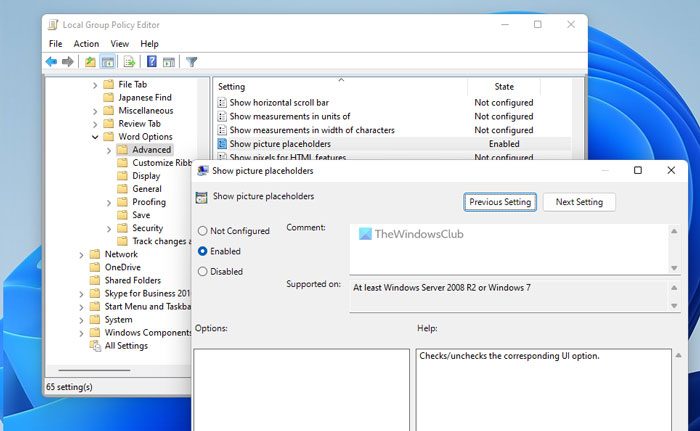
Task: Click the Show horizontal scroll bar policy icon
Action: pos(222,103)
